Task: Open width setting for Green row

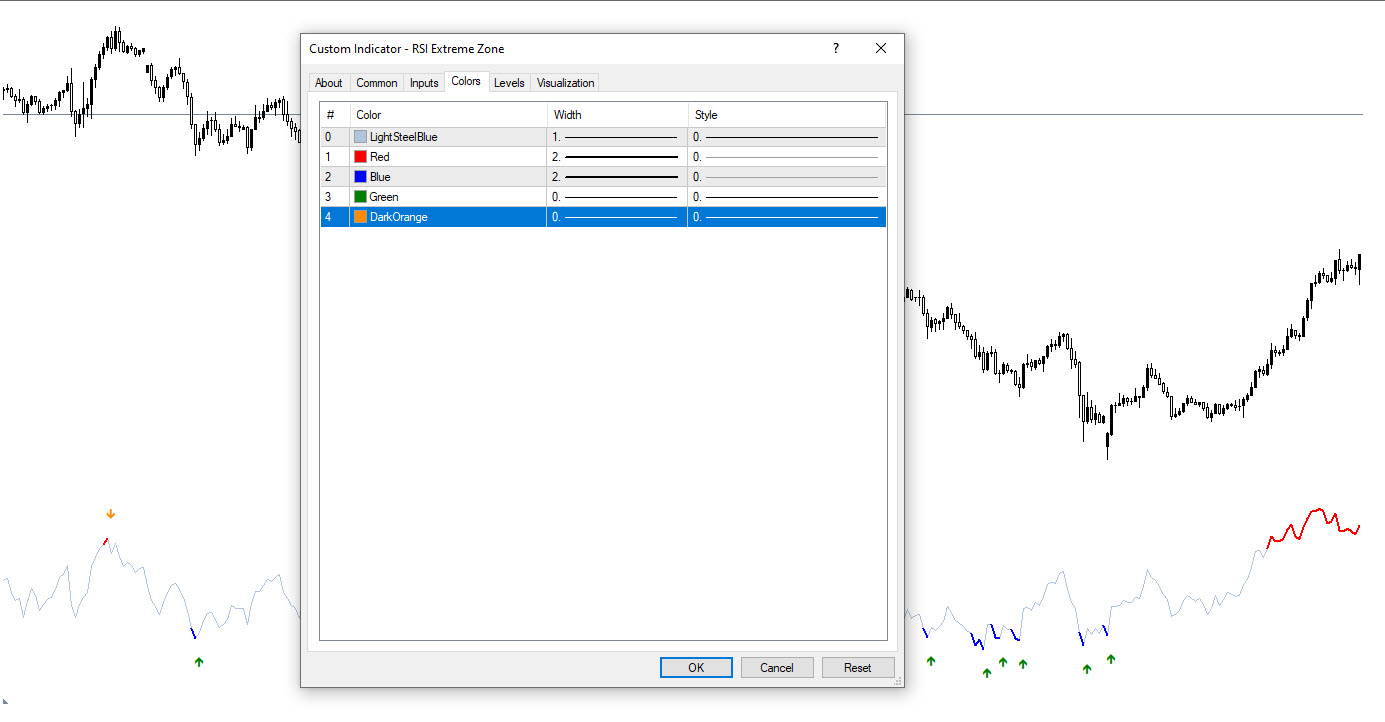Action: coord(617,197)
